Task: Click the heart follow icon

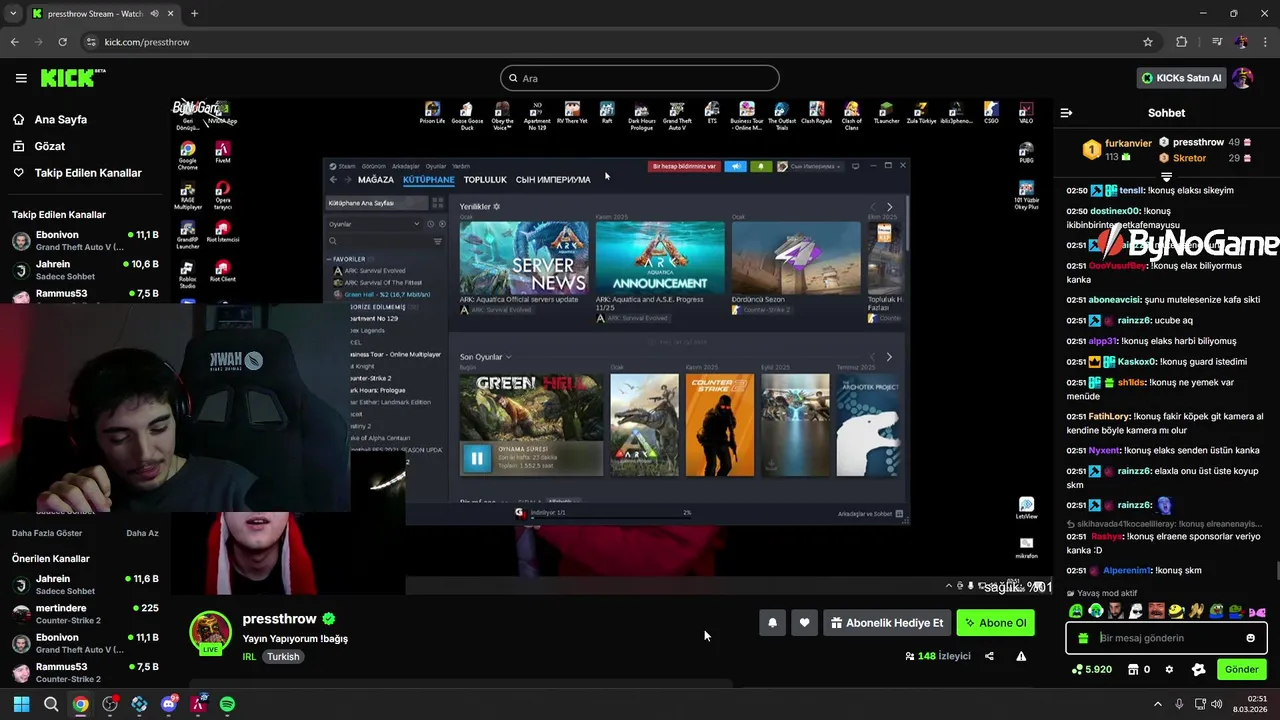Action: pos(804,623)
